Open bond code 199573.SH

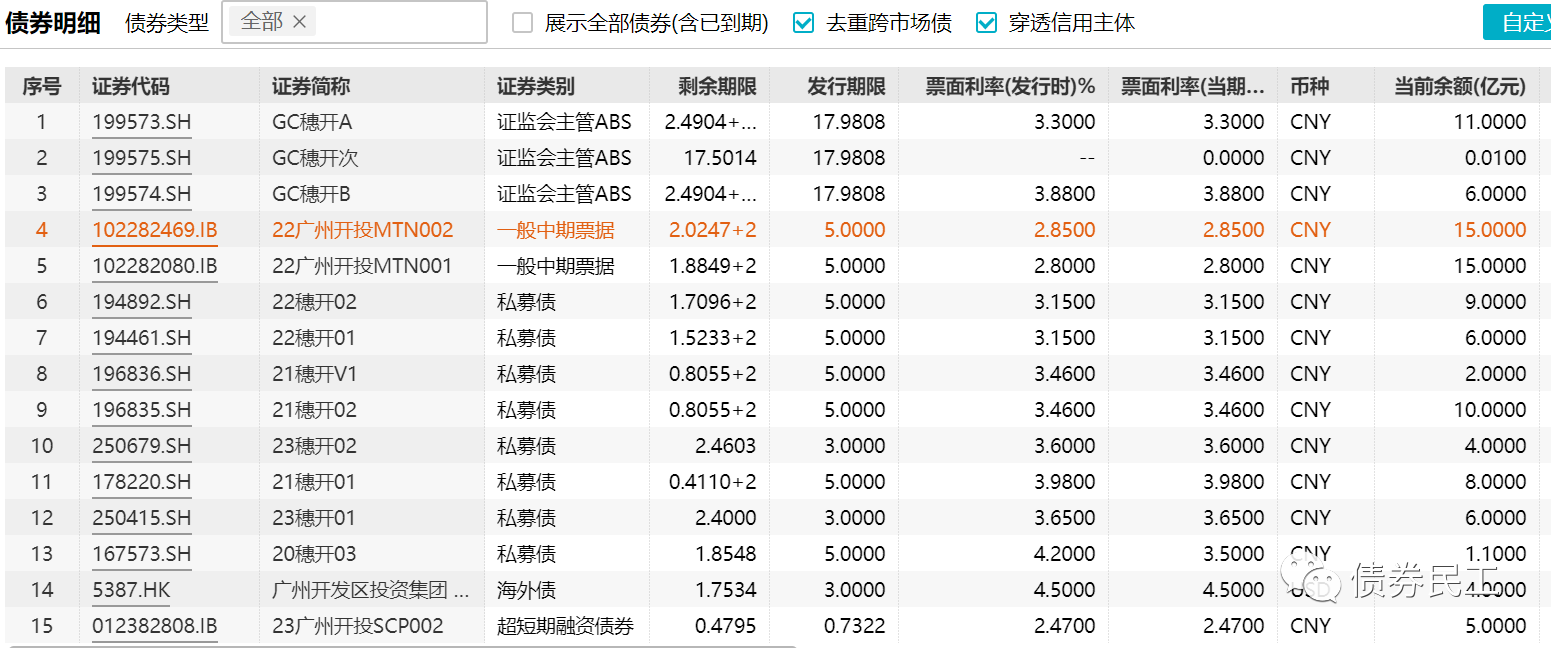pos(141,122)
